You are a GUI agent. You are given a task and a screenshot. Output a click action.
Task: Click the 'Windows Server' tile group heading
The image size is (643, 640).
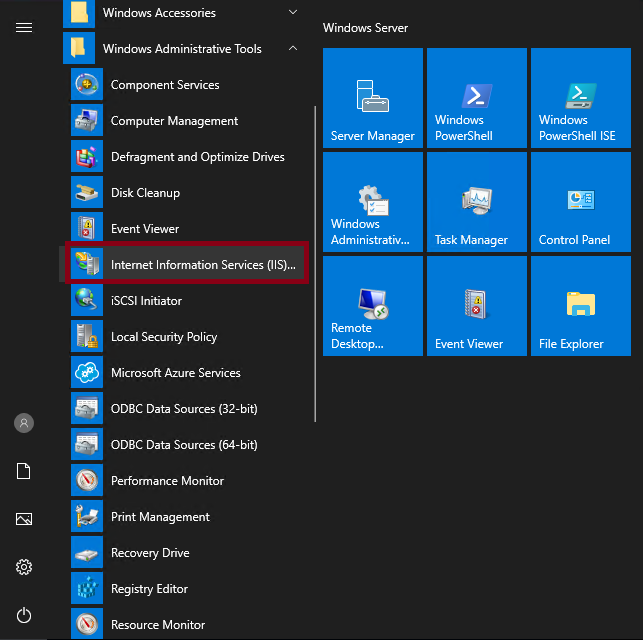(x=365, y=28)
